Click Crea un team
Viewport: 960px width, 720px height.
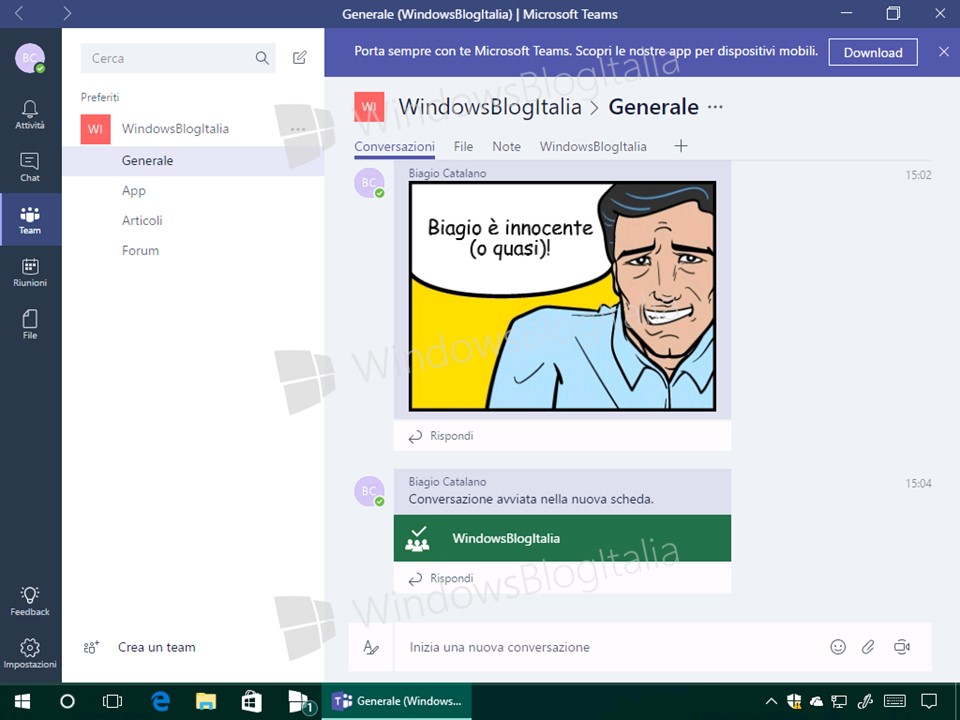tap(157, 647)
